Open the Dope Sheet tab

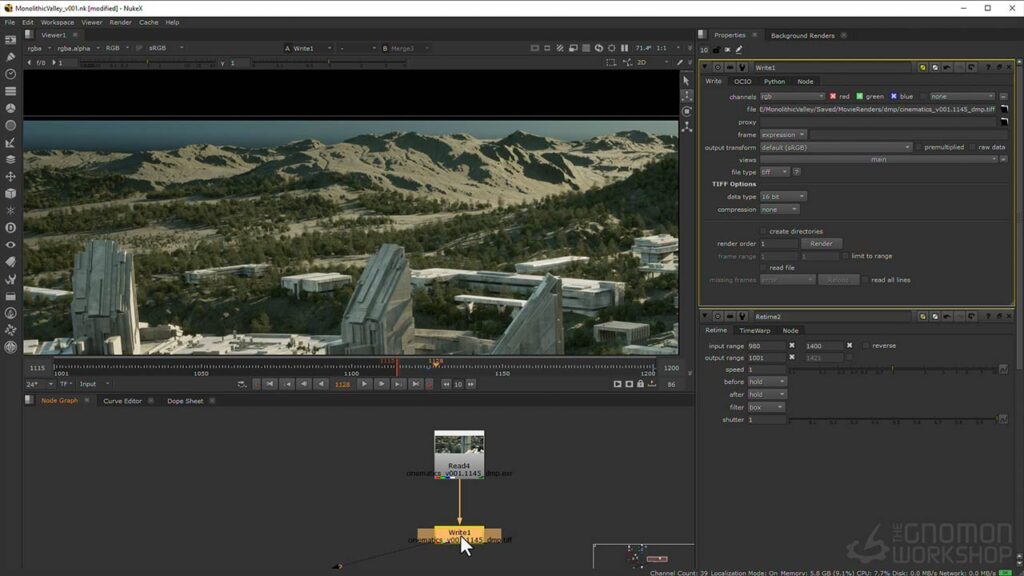click(185, 401)
